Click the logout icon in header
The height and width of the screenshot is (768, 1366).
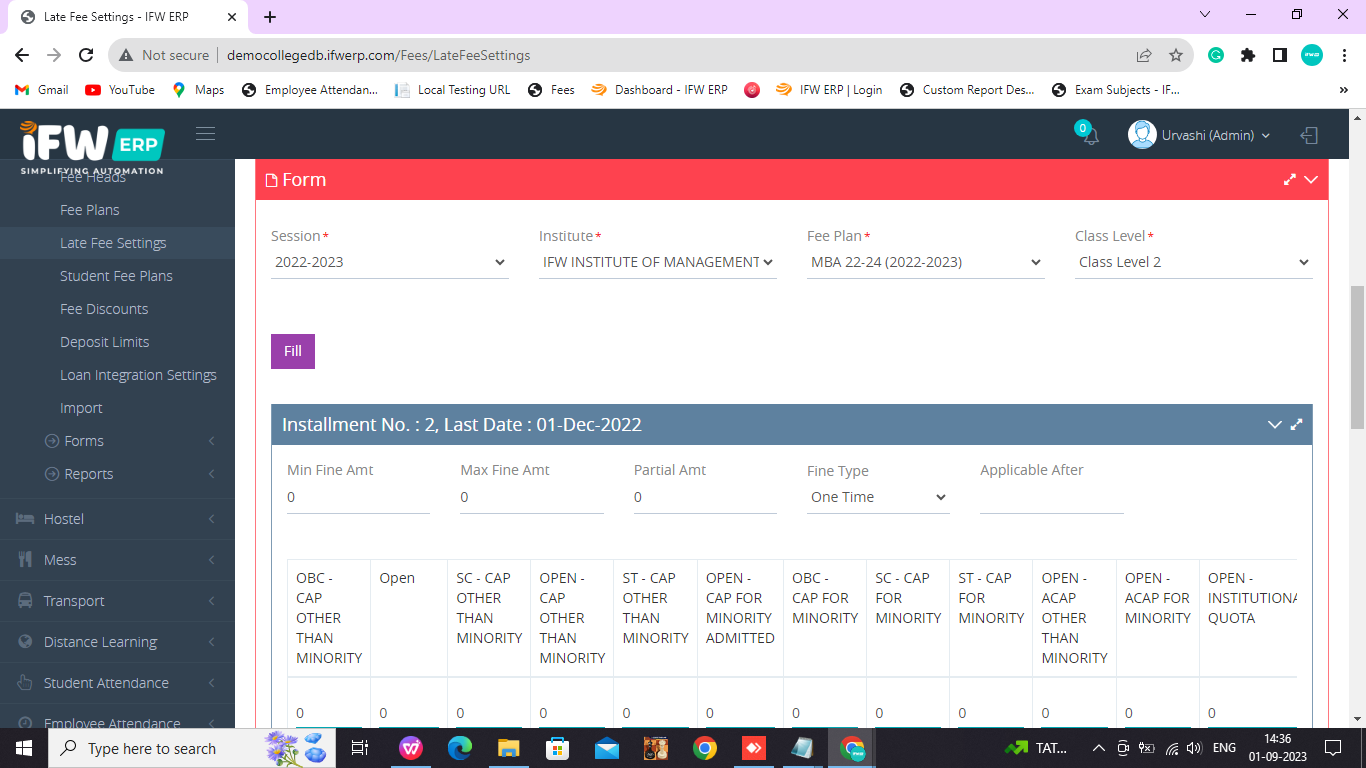click(1309, 135)
